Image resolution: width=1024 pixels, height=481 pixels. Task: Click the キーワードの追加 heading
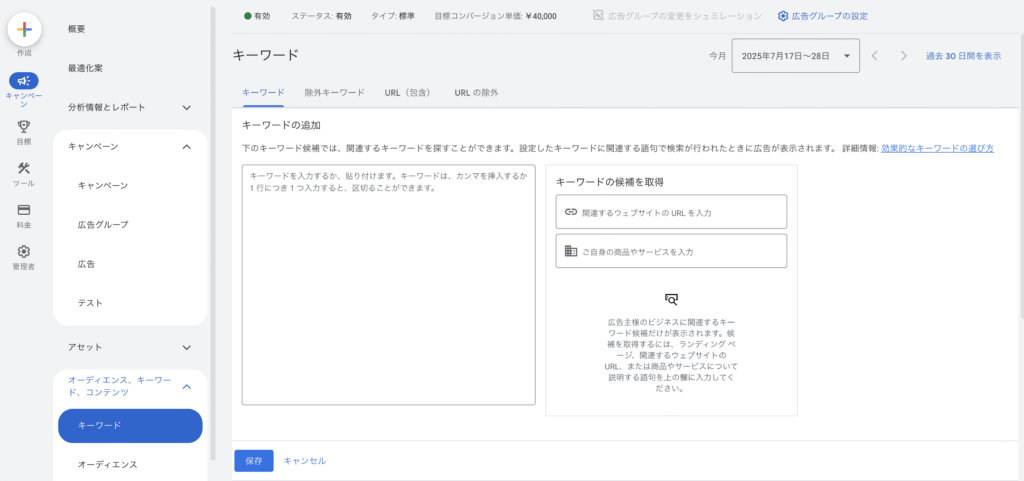click(x=281, y=125)
